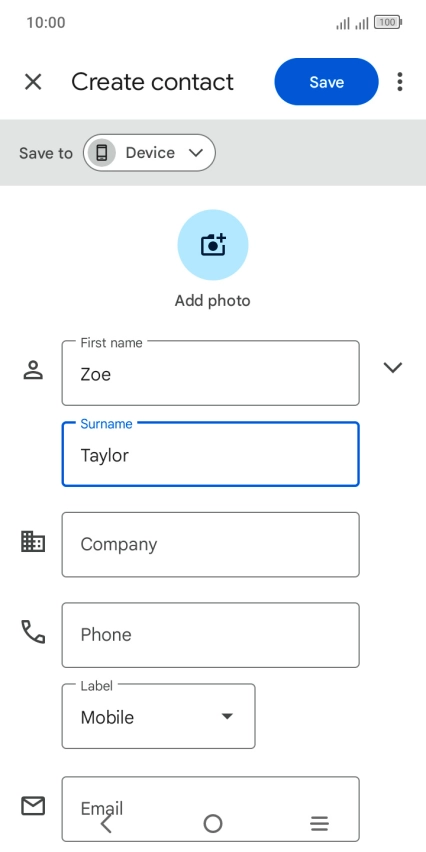This screenshot has height=852, width=426.
Task: Open the three-dot overflow menu
Action: [x=400, y=82]
